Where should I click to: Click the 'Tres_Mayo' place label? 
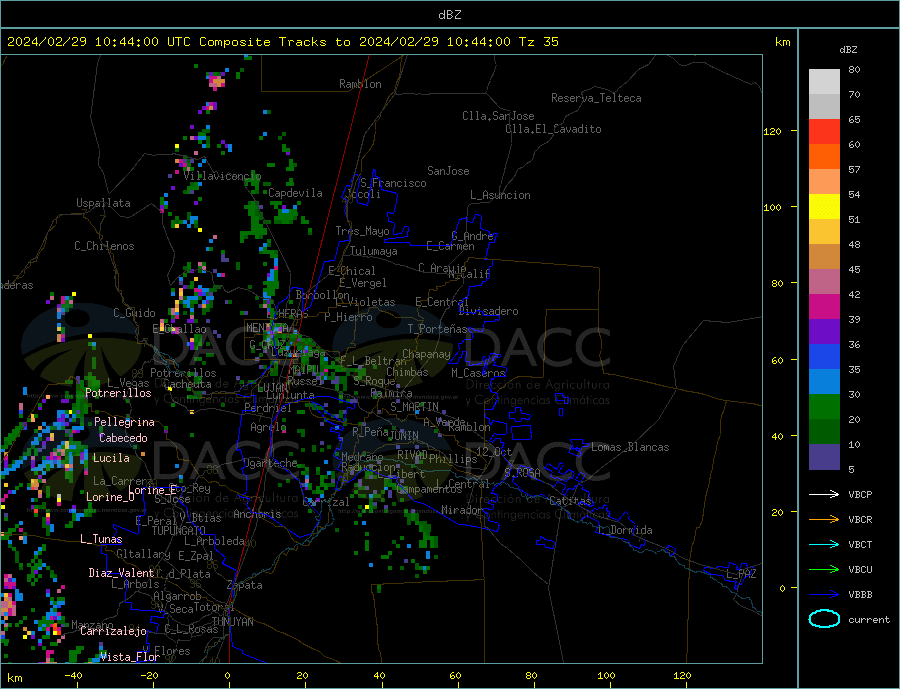coord(362,231)
